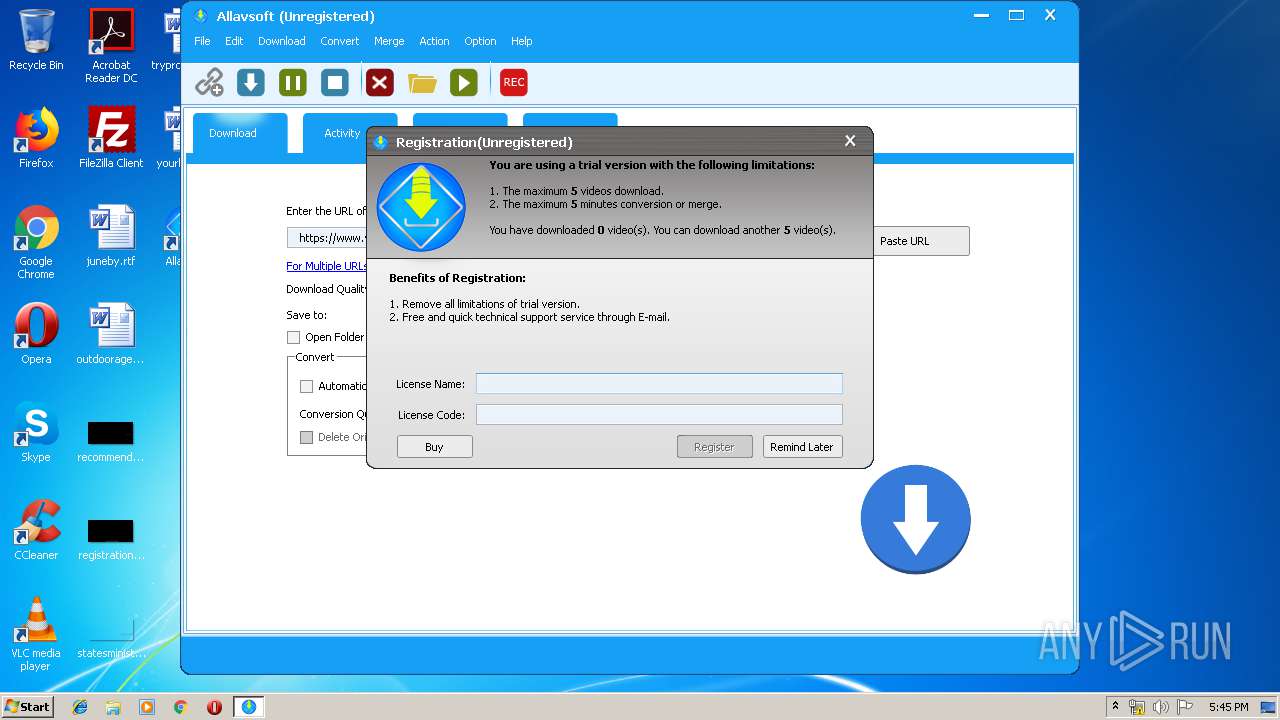
Task: Click the system clock showing 5:45 PM
Action: tap(1228, 707)
